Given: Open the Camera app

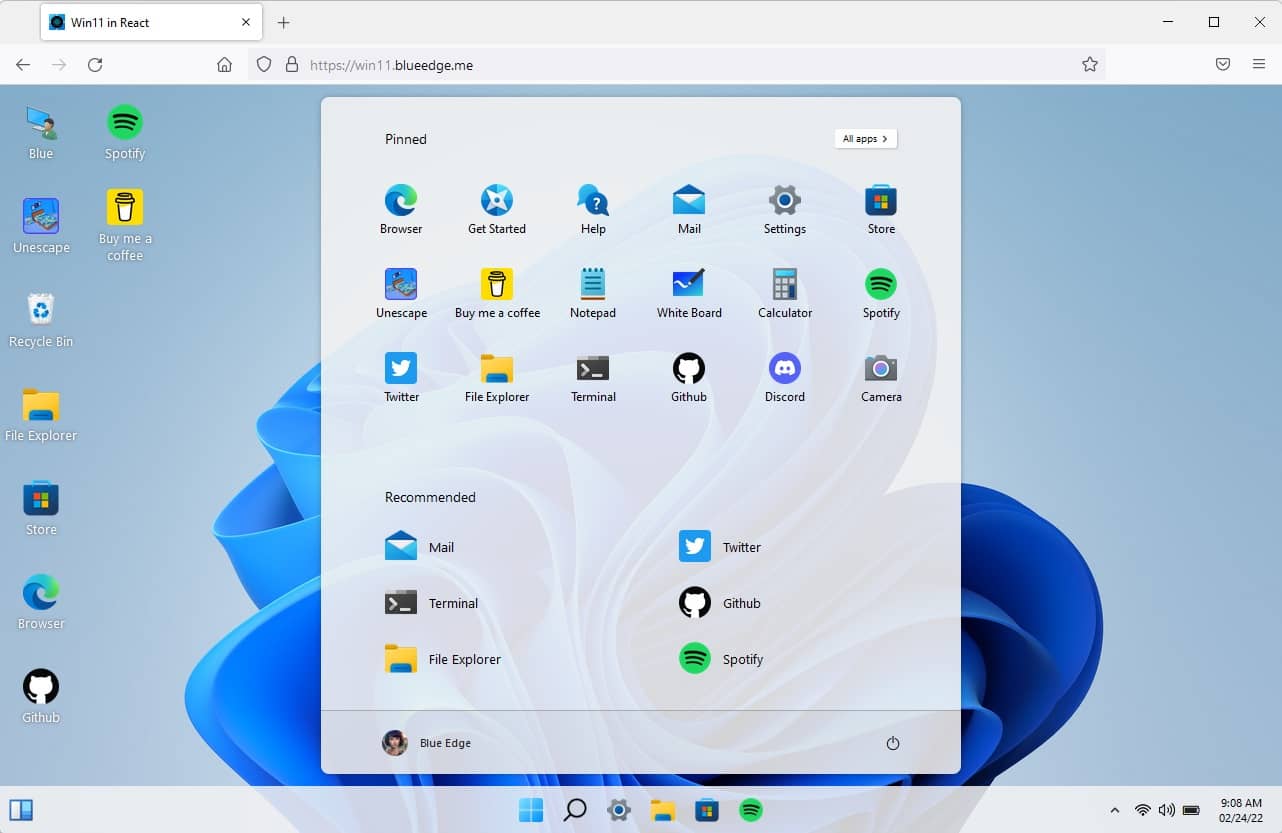Looking at the screenshot, I should (881, 378).
